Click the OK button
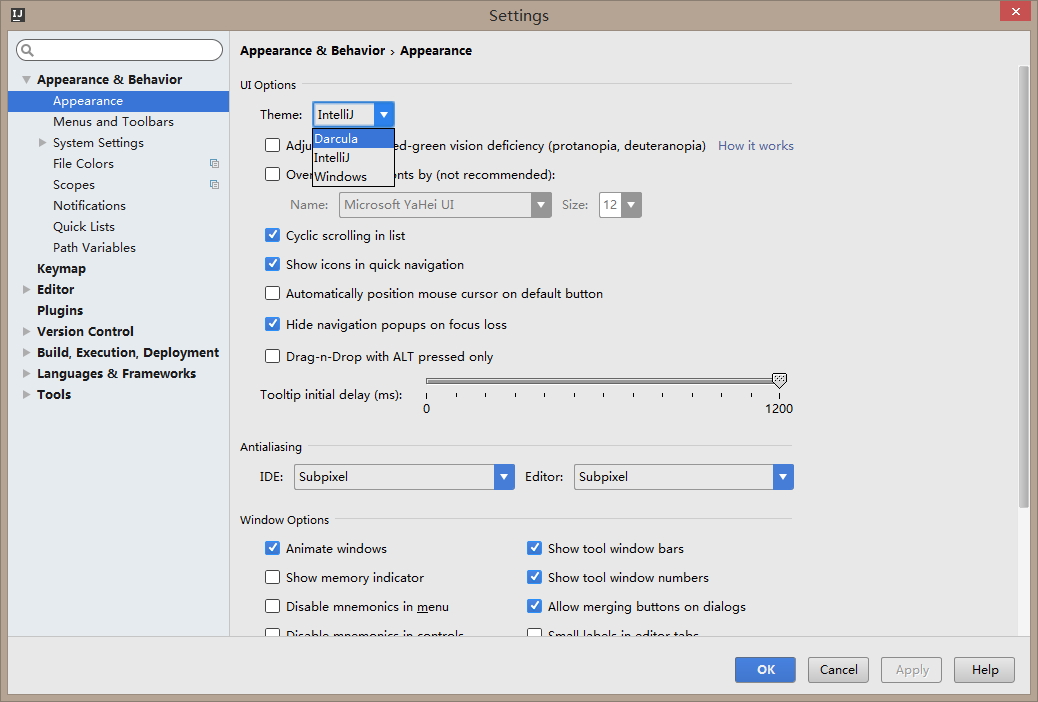Screen dimensions: 1038x702 click(765, 670)
